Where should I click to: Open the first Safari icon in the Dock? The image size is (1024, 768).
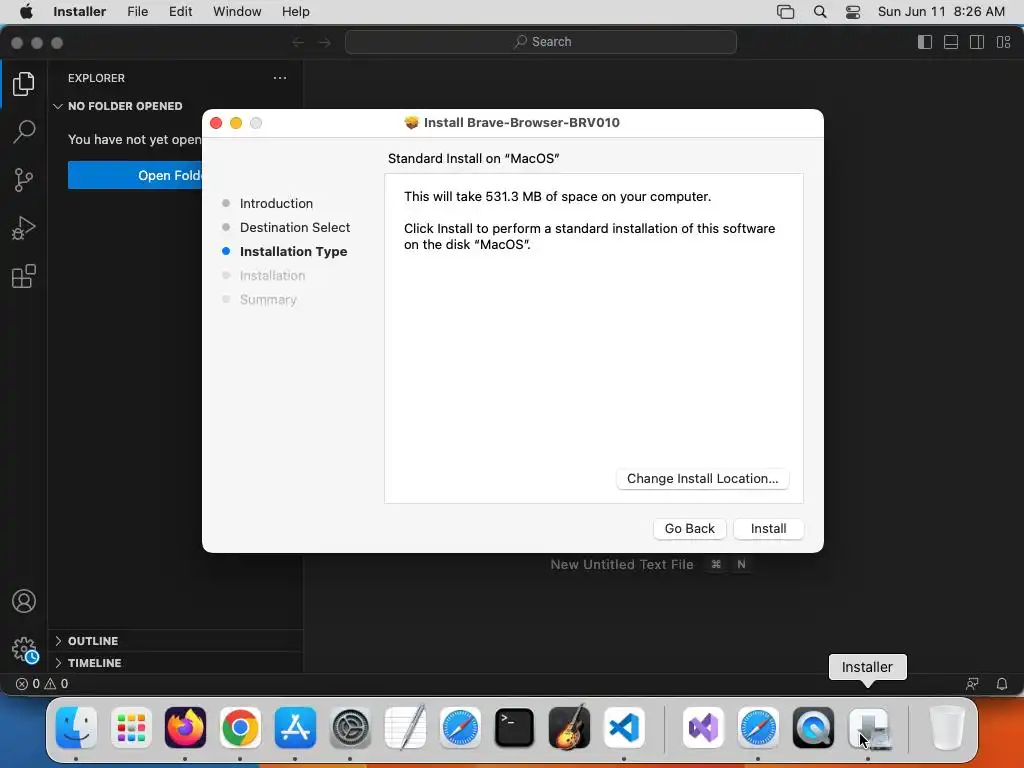(x=460, y=728)
